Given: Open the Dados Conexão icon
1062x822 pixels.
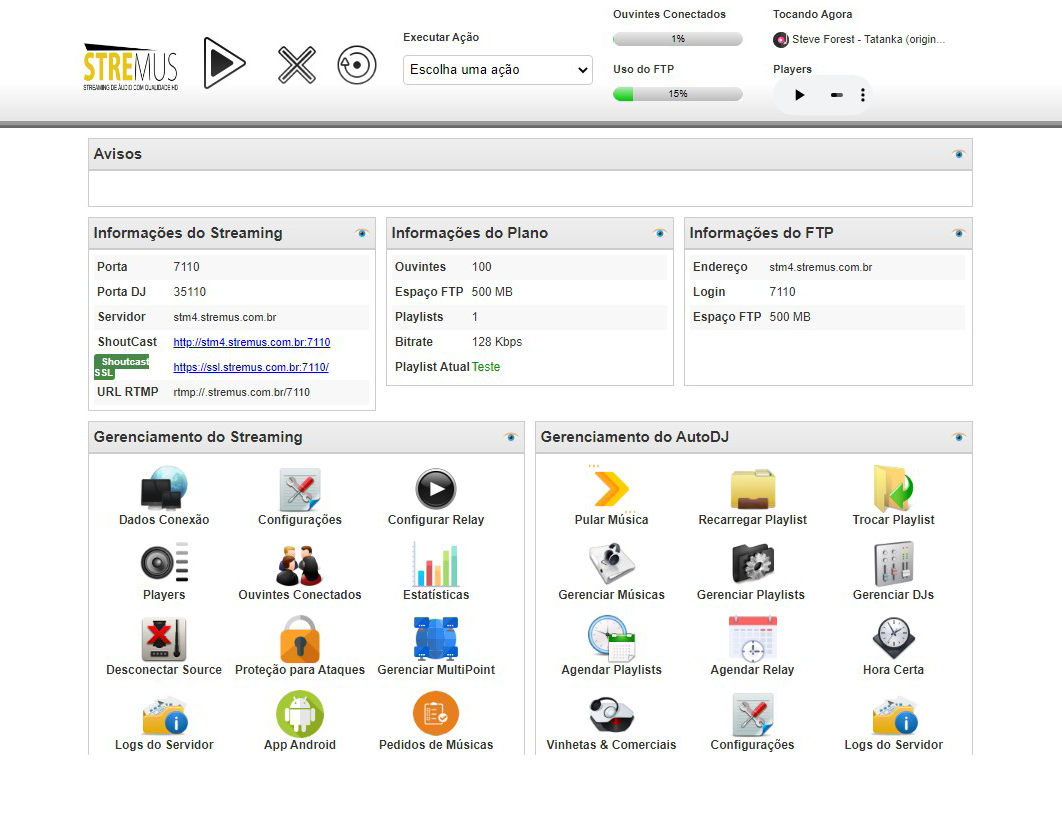Looking at the screenshot, I should (x=164, y=490).
